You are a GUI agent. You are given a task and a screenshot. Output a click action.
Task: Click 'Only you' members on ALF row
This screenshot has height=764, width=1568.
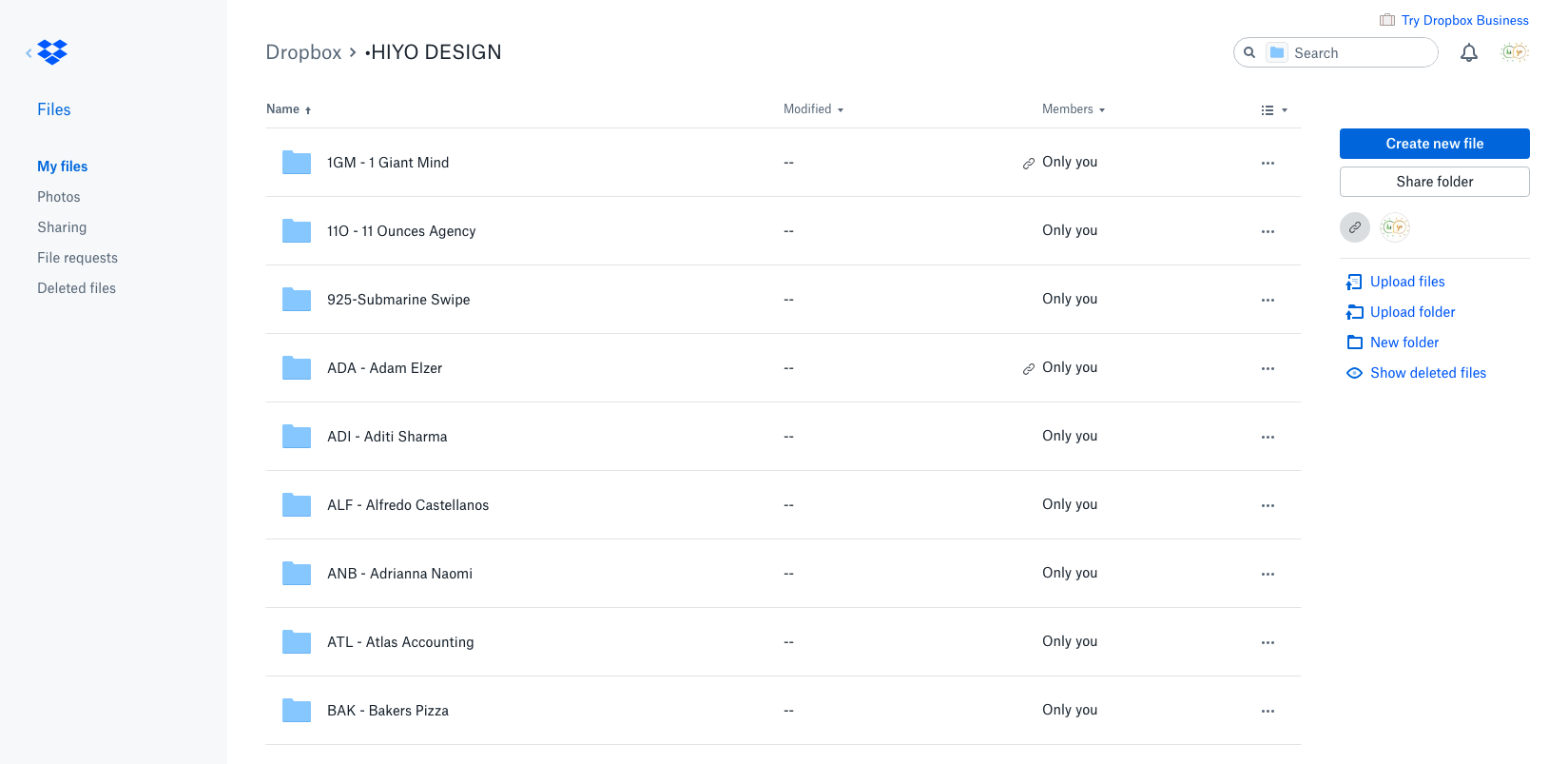pos(1070,504)
